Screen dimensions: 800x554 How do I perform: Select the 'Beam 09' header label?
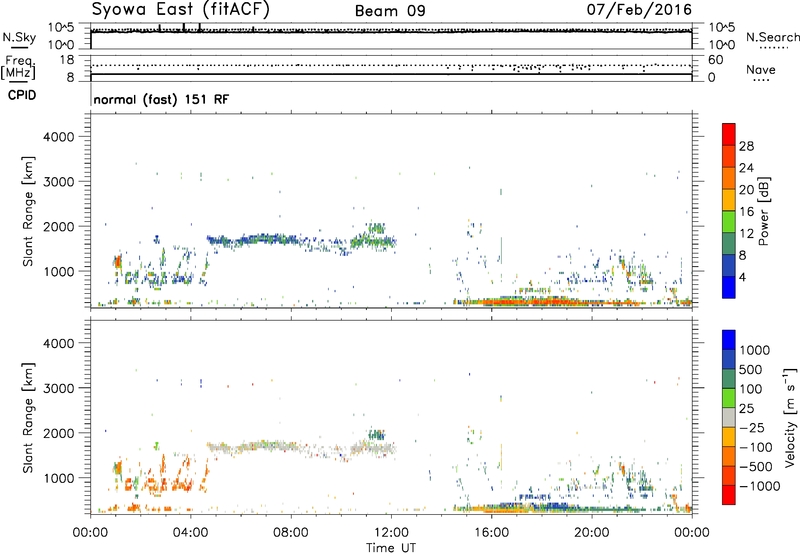[x=390, y=11]
